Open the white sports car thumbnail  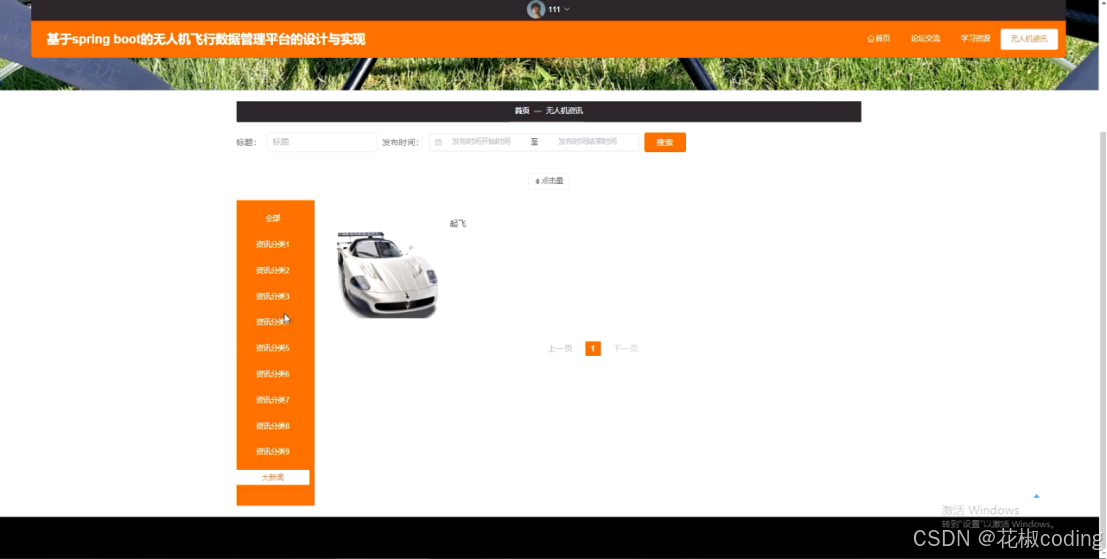point(388,274)
